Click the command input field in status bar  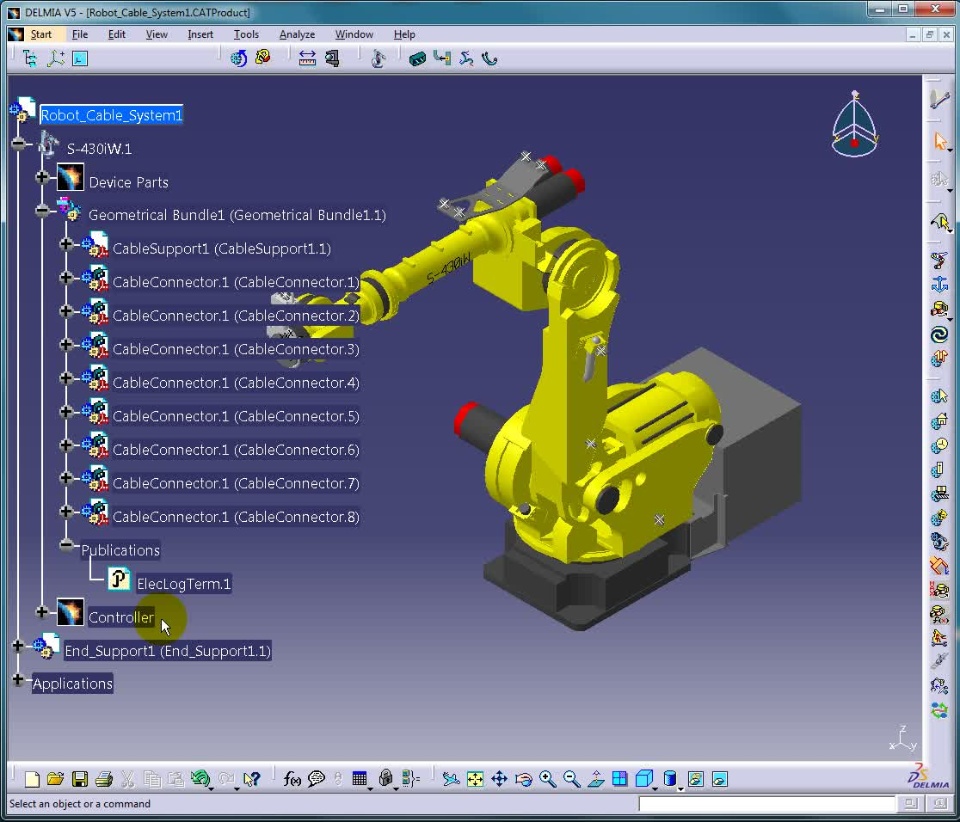coord(767,804)
